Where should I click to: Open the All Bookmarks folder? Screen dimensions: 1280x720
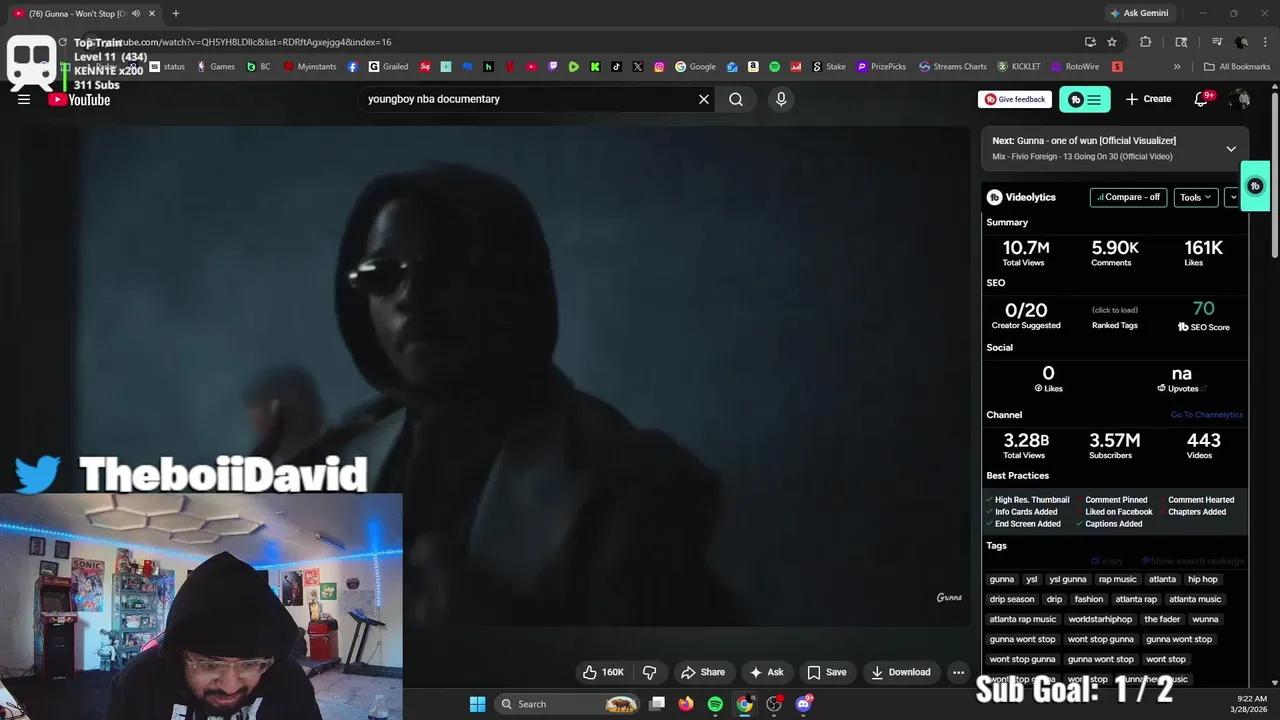pyautogui.click(x=1237, y=67)
